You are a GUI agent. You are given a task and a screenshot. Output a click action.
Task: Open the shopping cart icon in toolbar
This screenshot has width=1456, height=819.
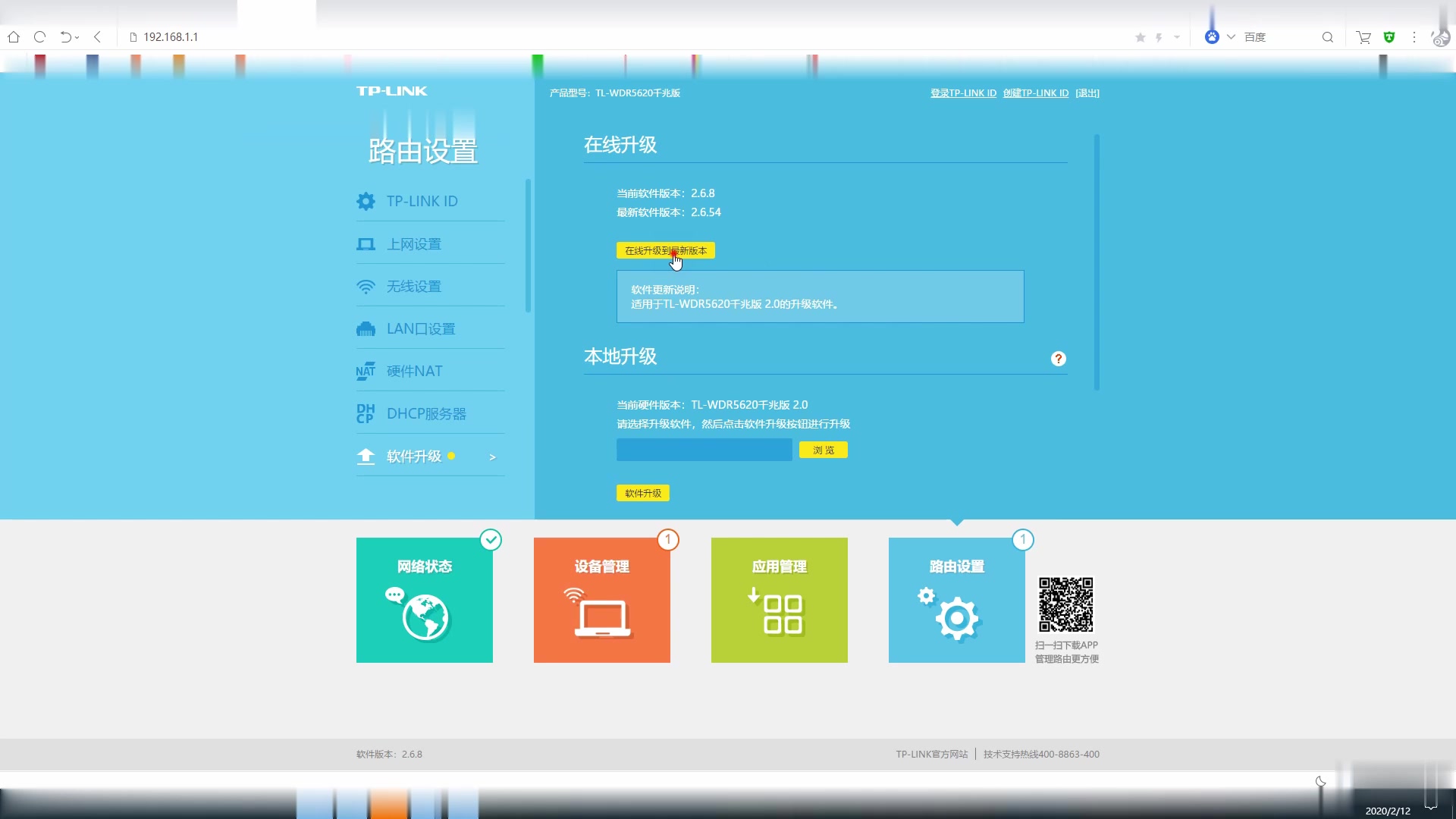[x=1363, y=37]
